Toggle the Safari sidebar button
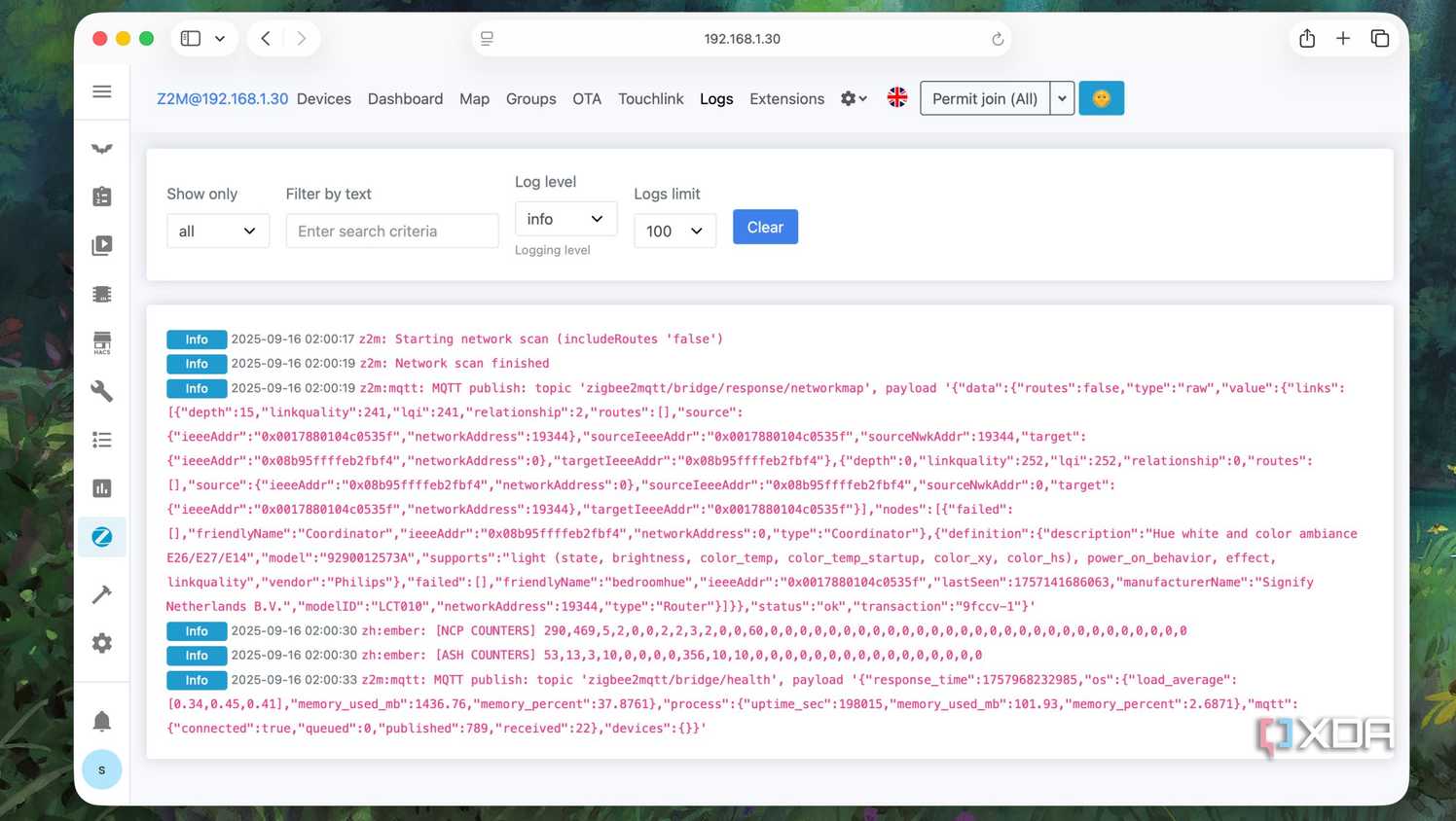1456x821 pixels. [191, 39]
